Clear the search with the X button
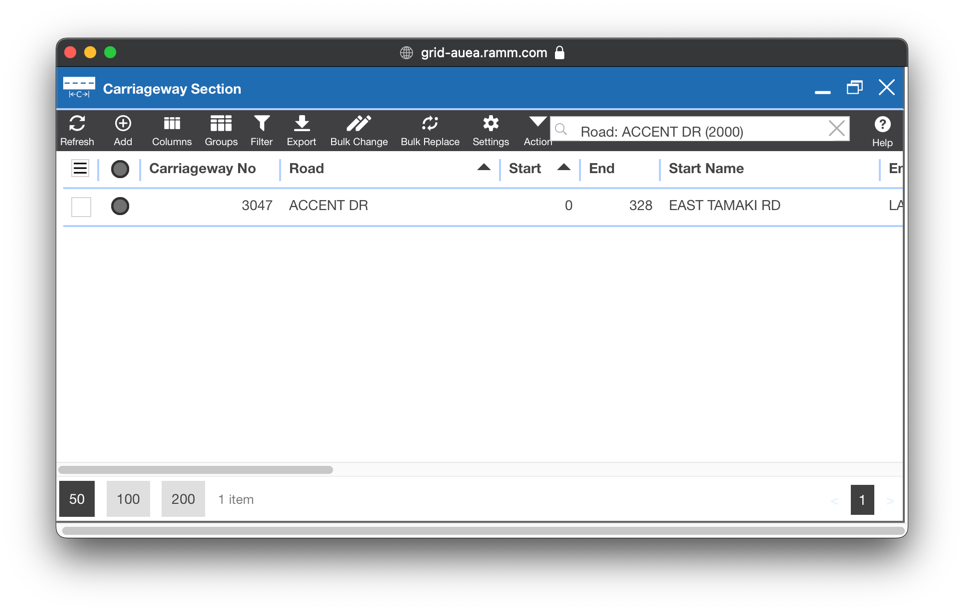 836,130
